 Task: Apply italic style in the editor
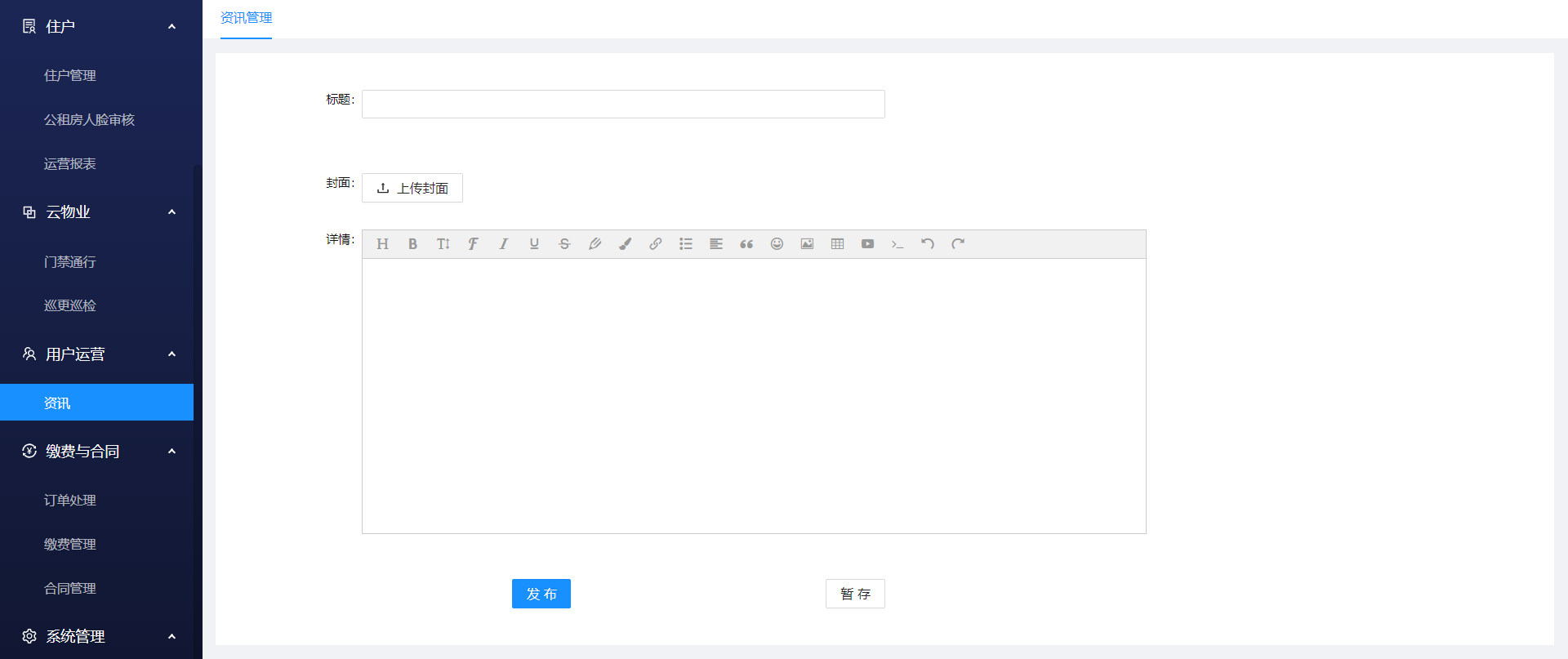[503, 244]
